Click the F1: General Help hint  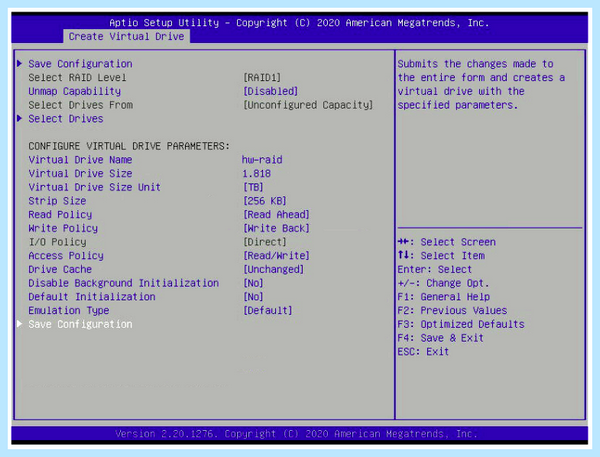click(443, 297)
